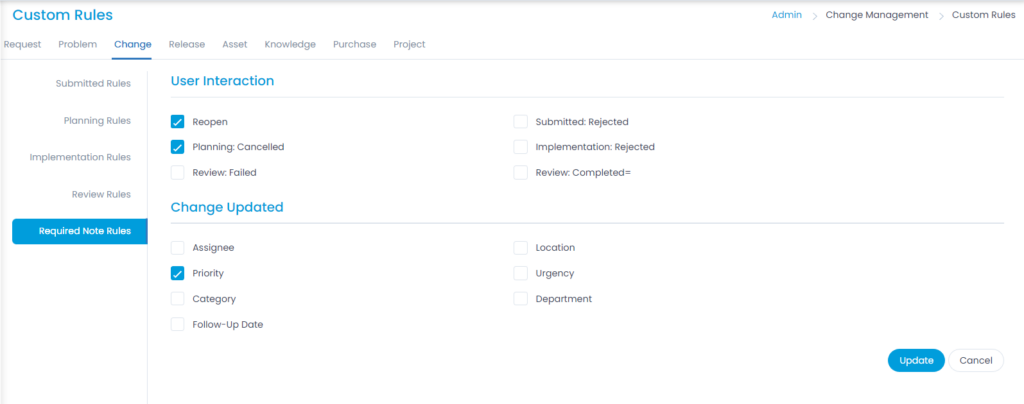Enable the Follow-Up Date checkbox
Viewport: 1024px width, 404px height.
(178, 324)
